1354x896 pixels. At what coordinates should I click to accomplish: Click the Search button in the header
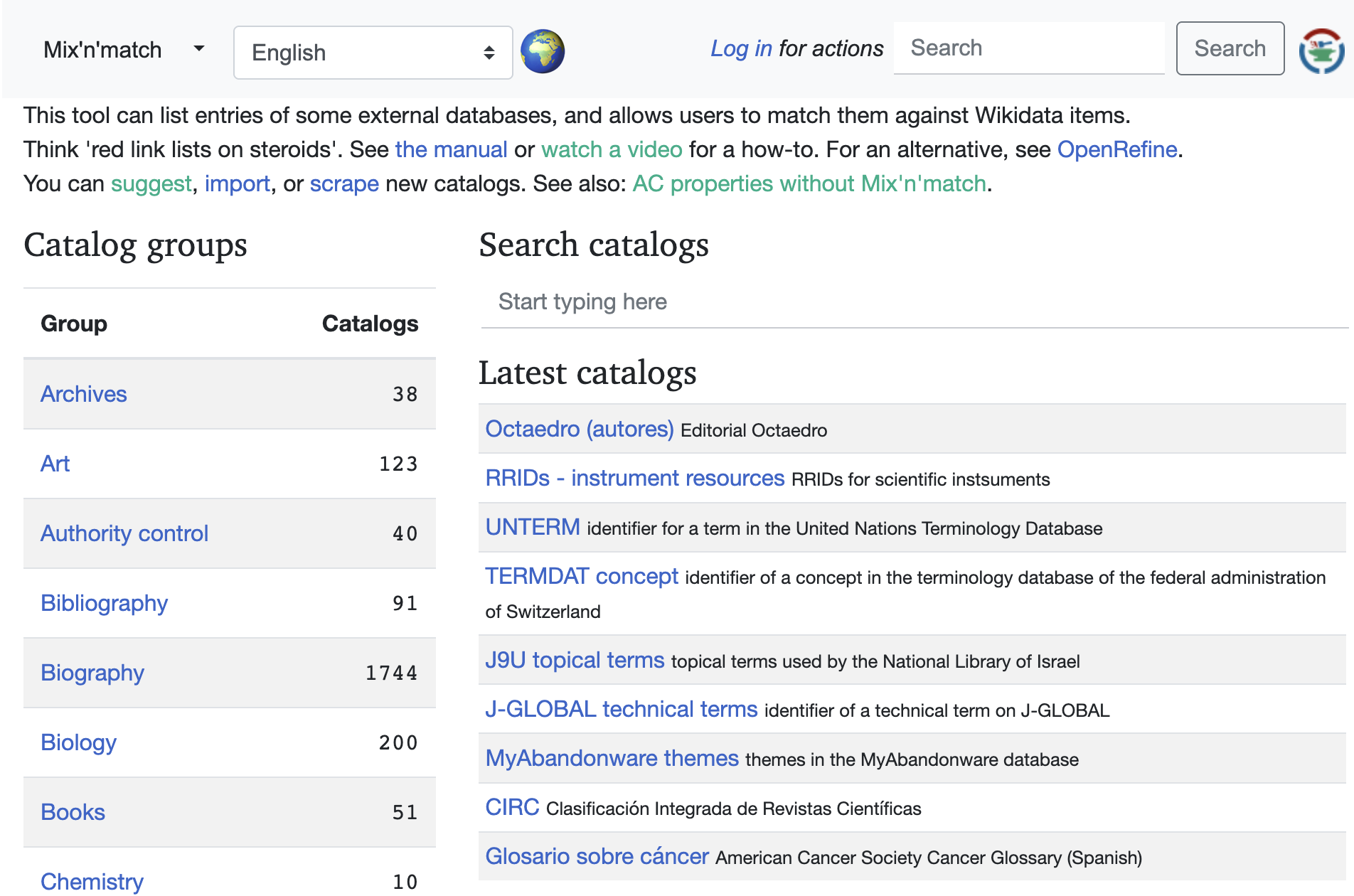[1230, 48]
